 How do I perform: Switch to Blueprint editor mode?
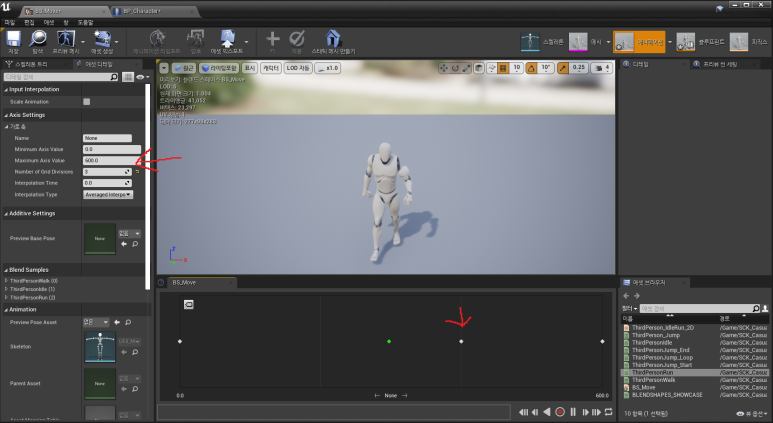pos(700,42)
